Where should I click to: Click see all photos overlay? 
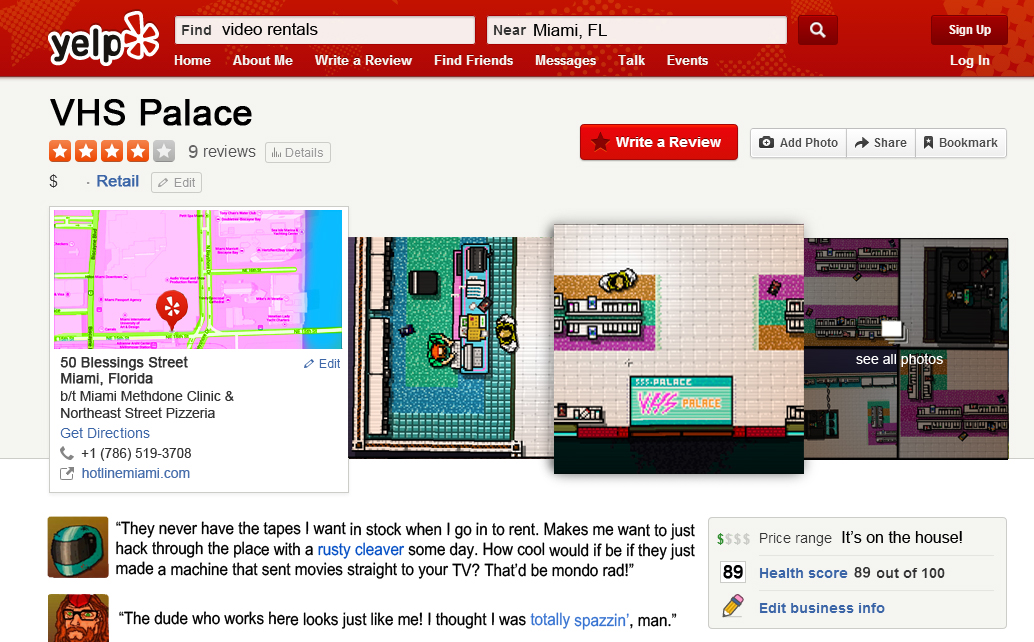899,359
